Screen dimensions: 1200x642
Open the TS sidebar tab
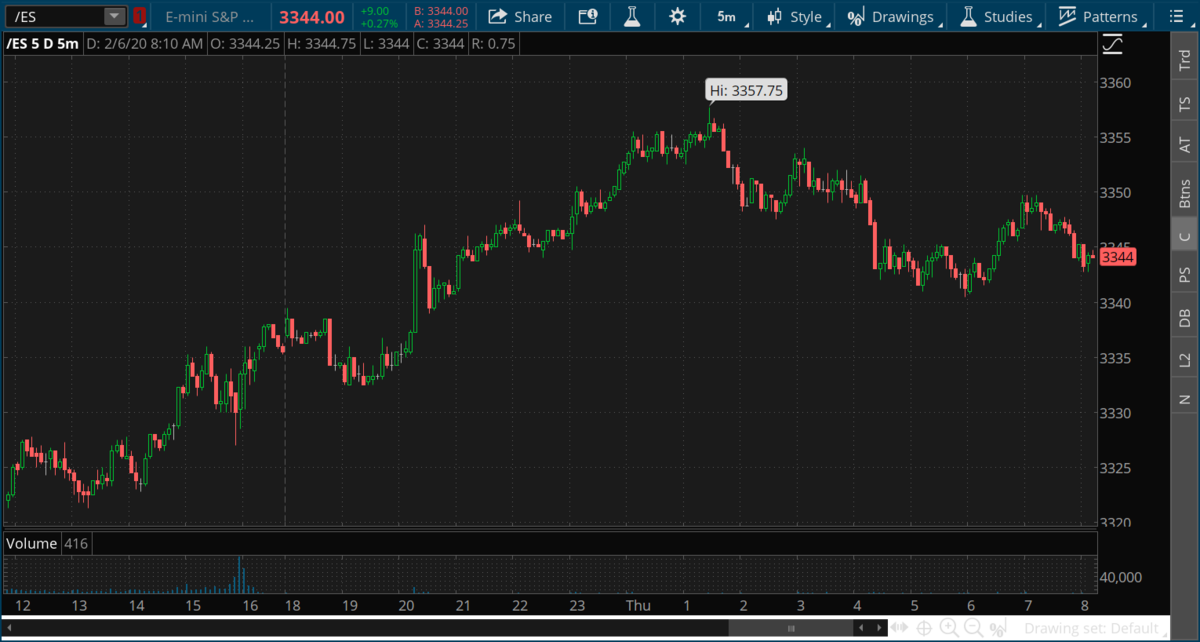click(x=1185, y=103)
